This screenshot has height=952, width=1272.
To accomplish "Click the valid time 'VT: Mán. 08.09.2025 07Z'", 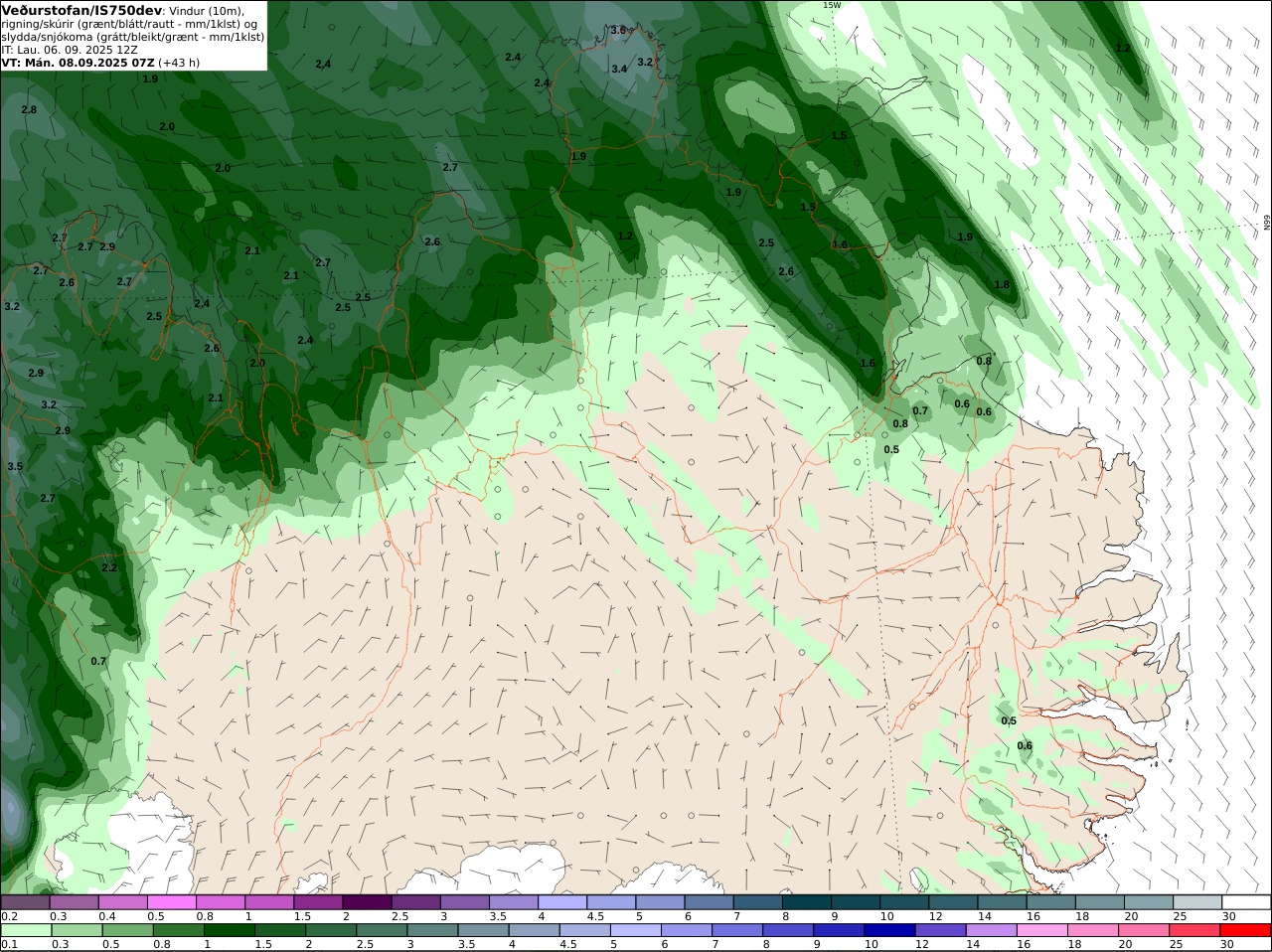I will [79, 62].
